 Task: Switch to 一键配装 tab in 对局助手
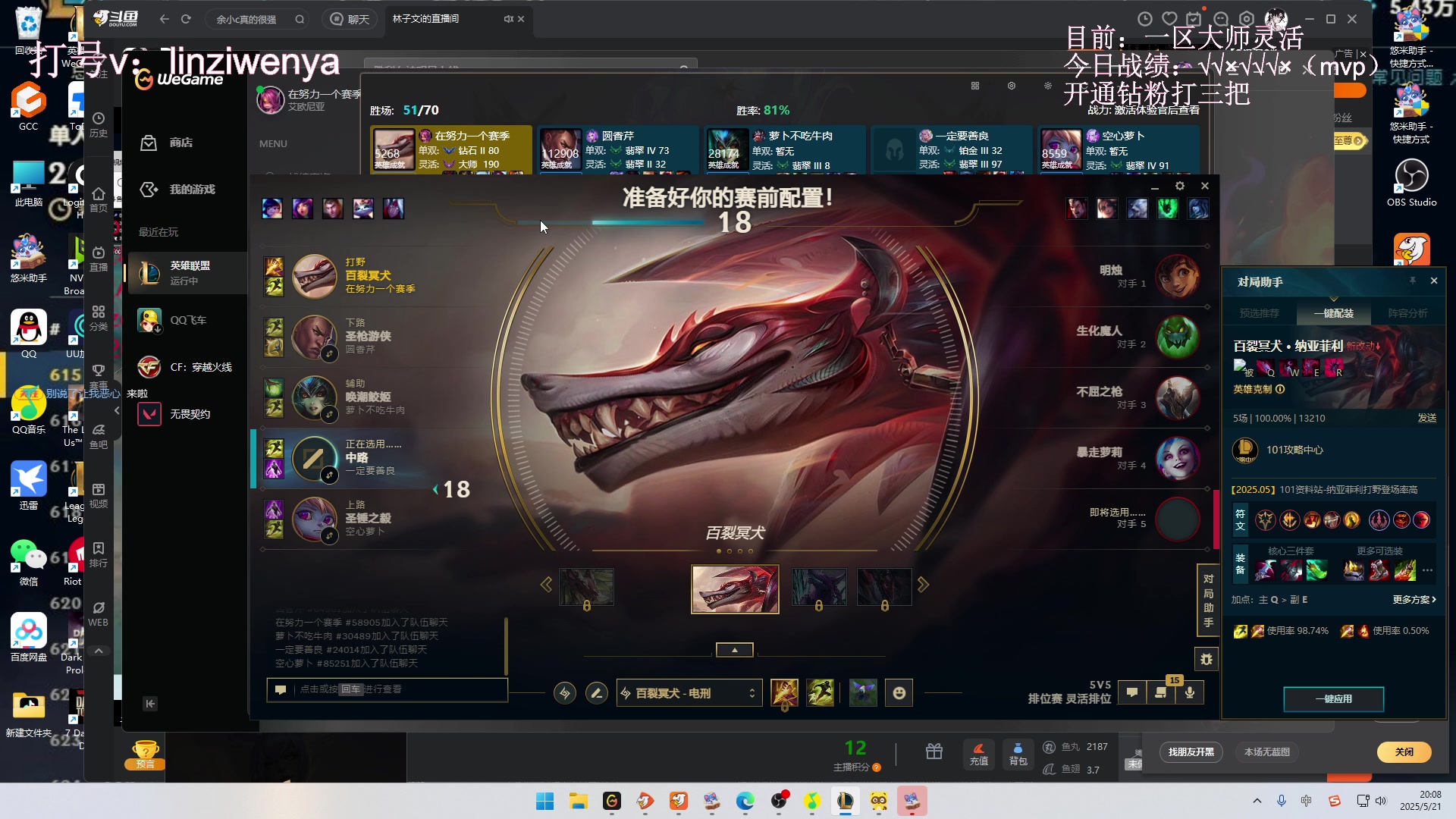[1333, 313]
